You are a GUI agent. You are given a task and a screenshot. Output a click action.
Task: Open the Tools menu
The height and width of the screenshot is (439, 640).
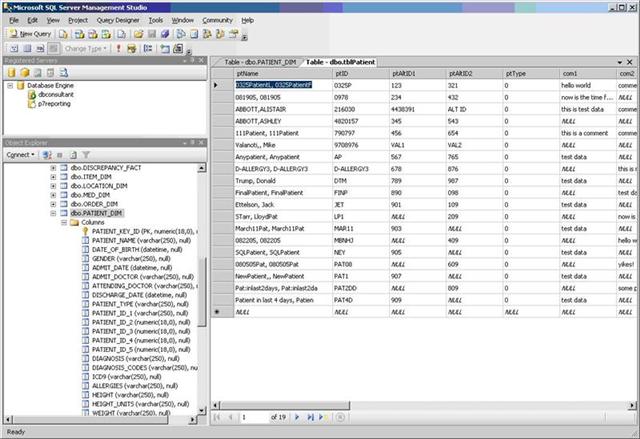156,20
